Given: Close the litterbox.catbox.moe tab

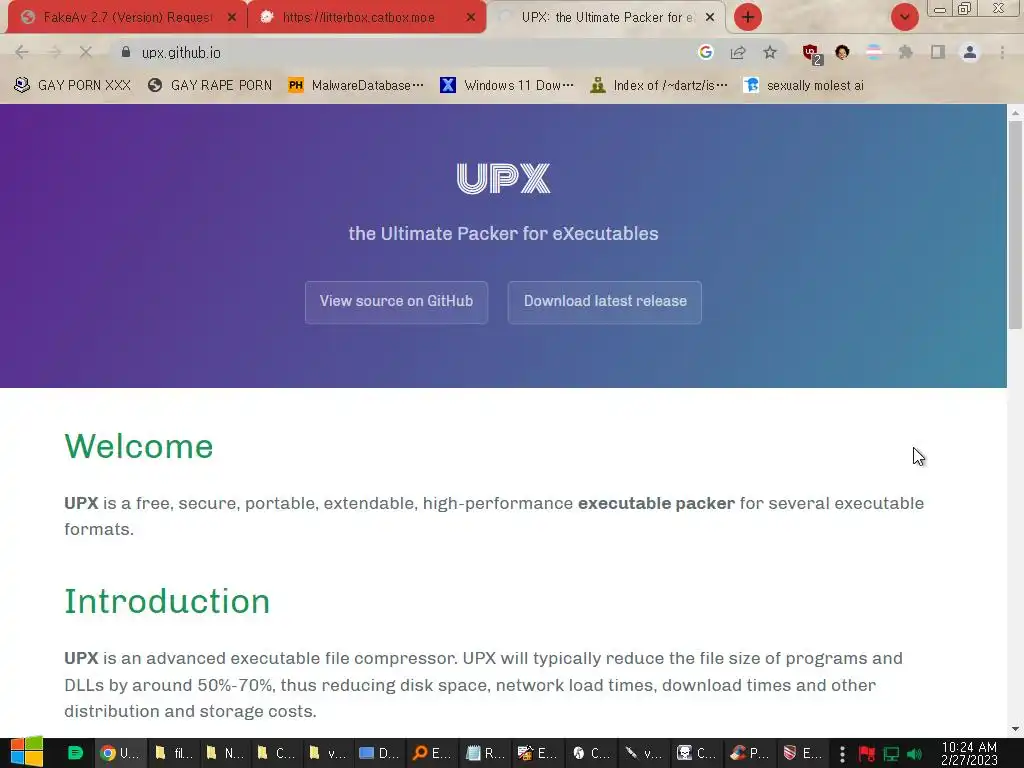Looking at the screenshot, I should click(x=470, y=17).
